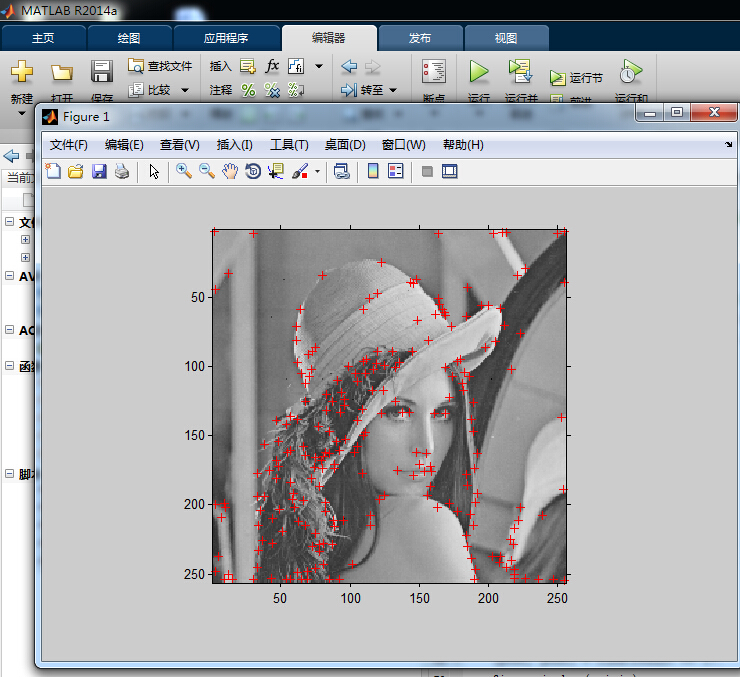Viewport: 740px width, 677px height.
Task: Click the green Run (运行) icon
Action: [x=479, y=72]
